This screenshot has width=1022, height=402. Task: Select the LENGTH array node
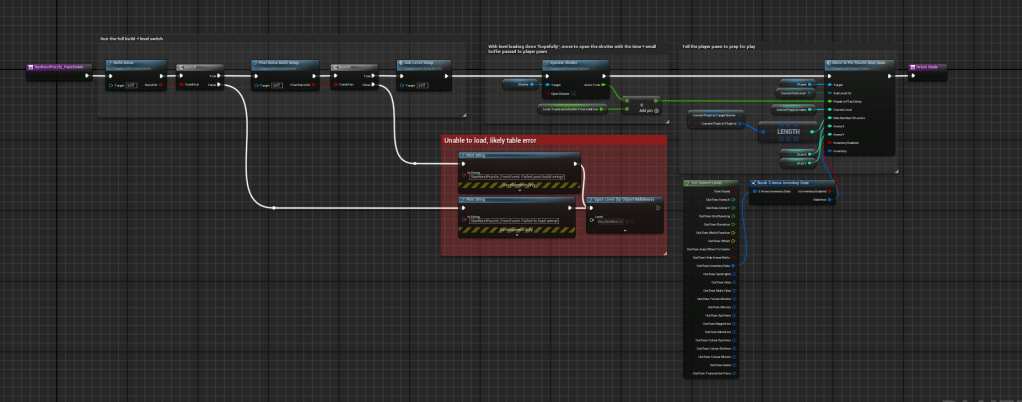[786, 131]
